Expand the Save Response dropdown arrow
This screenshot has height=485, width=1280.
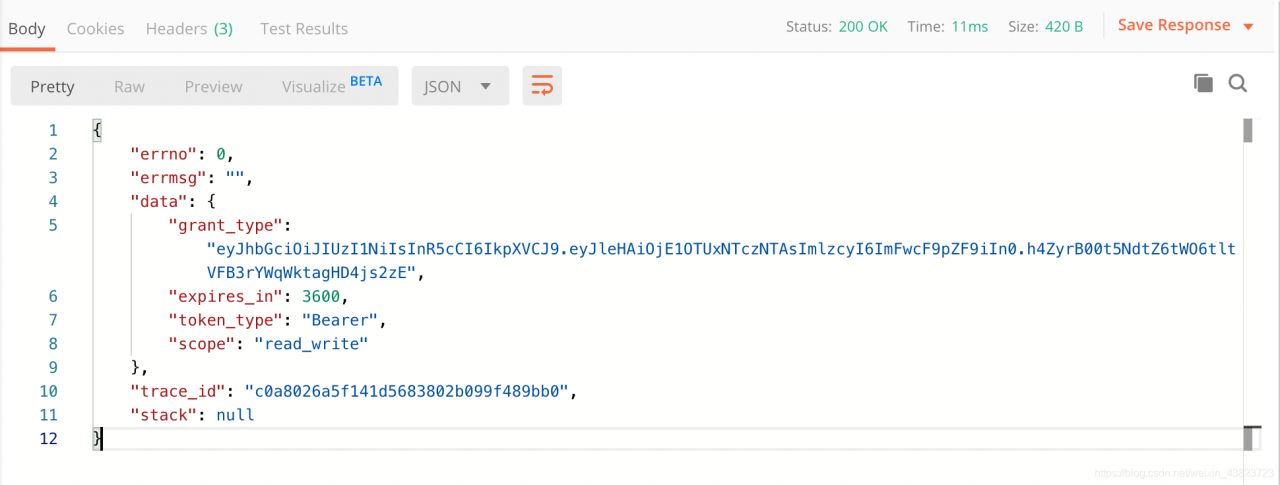click(x=1248, y=26)
